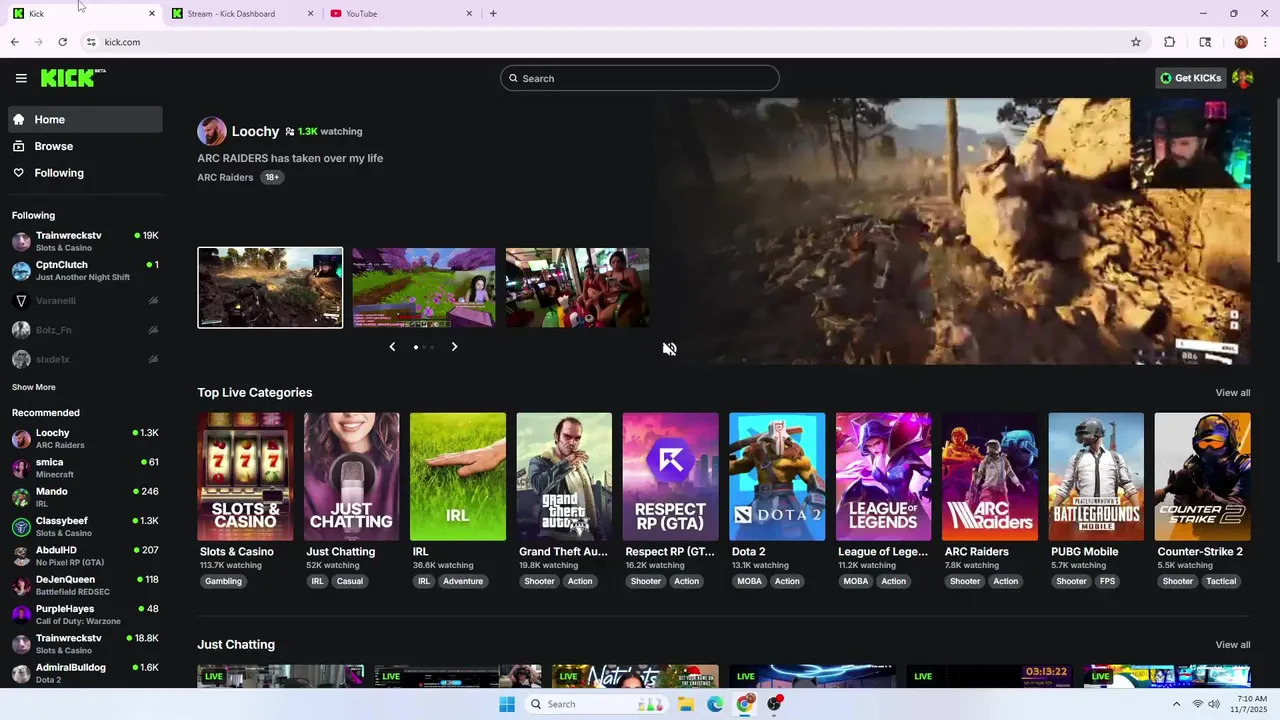This screenshot has height=720, width=1280.
Task: Click the Gambling tag under Slots & Casino
Action: 223,581
